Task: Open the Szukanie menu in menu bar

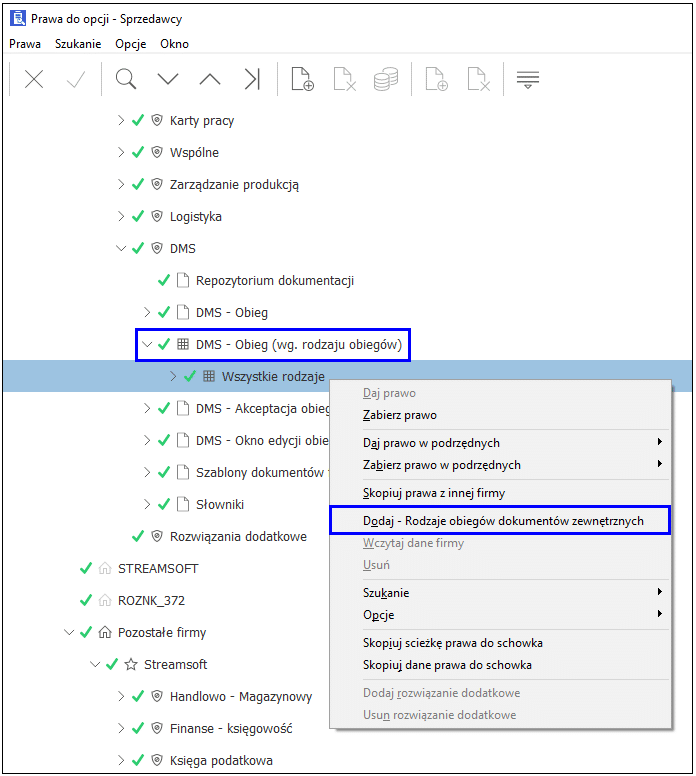Action: click(78, 44)
